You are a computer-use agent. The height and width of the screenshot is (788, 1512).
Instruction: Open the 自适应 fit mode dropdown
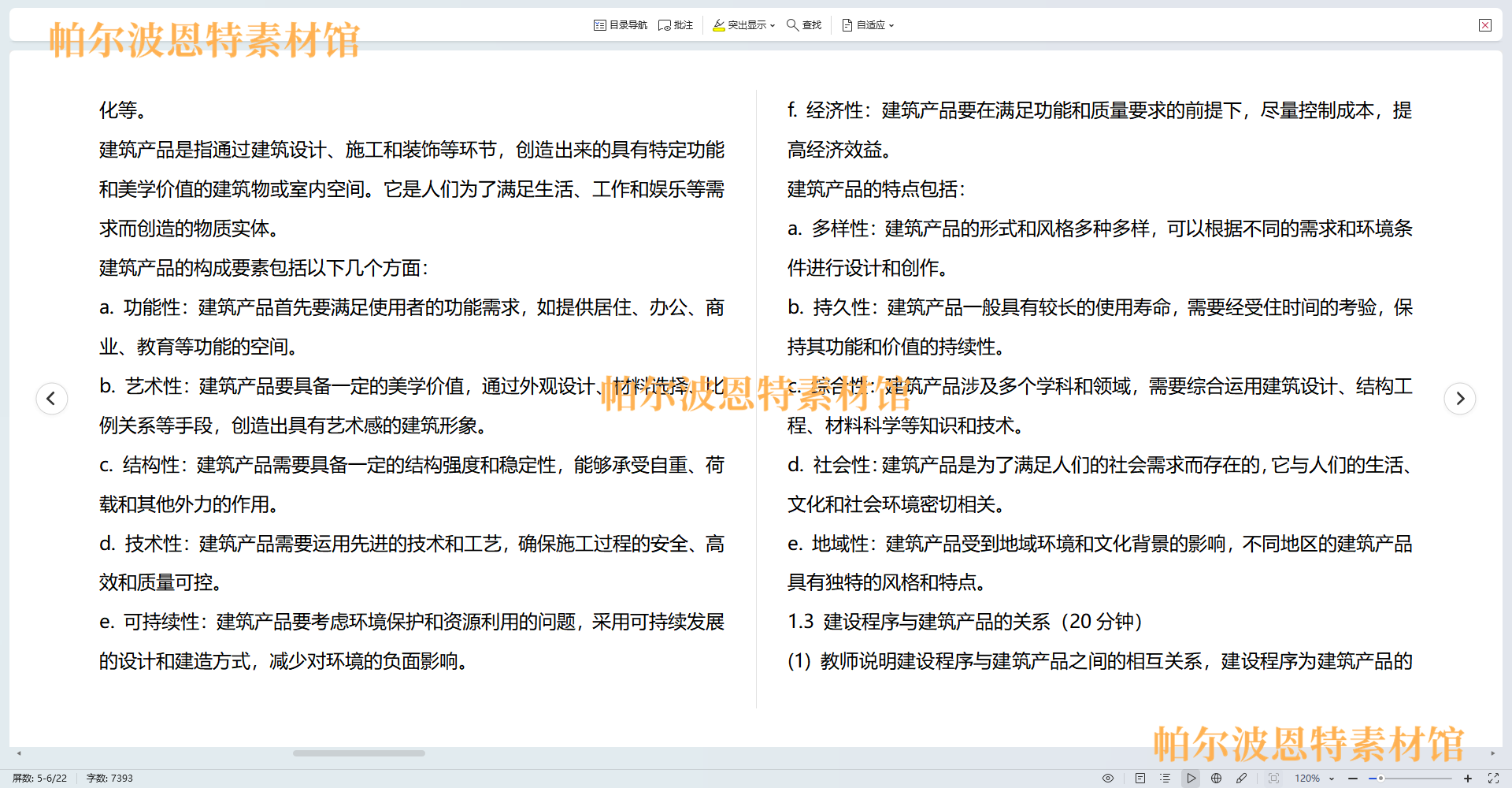[868, 25]
